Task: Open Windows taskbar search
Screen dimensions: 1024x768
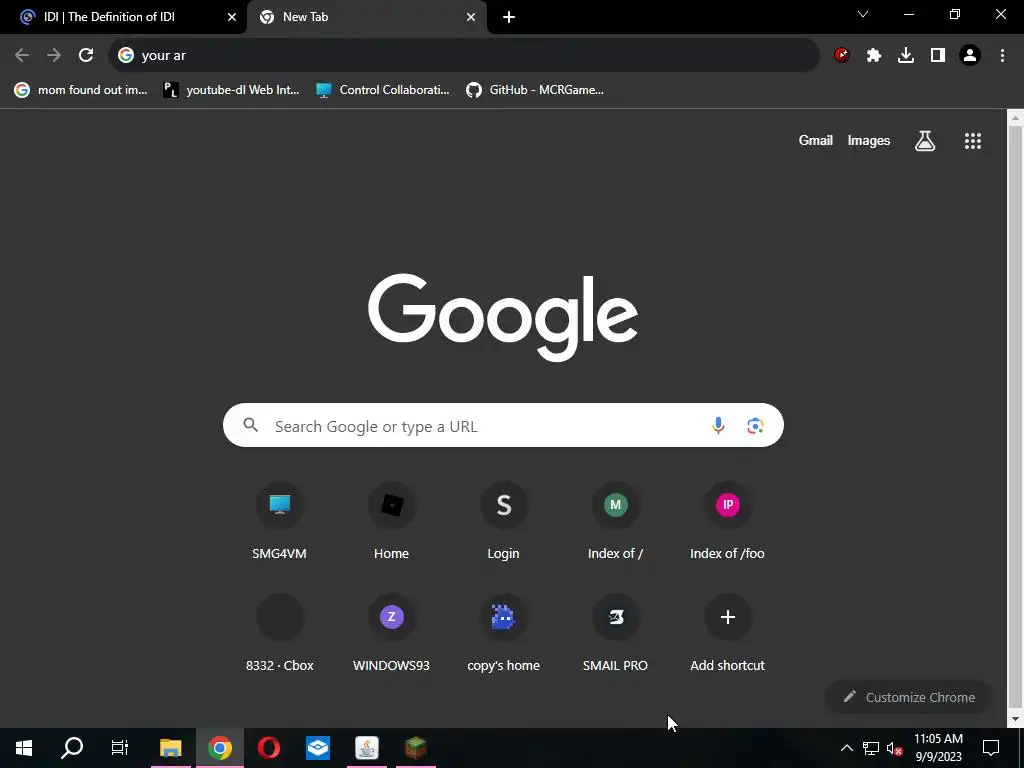Action: click(72, 748)
